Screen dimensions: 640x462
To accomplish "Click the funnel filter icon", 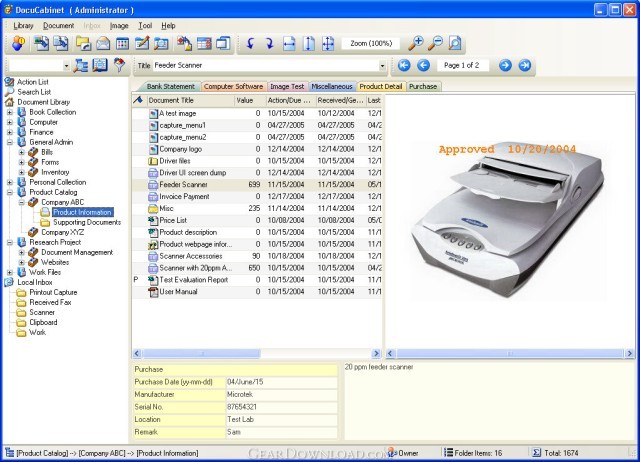I will point(119,65).
